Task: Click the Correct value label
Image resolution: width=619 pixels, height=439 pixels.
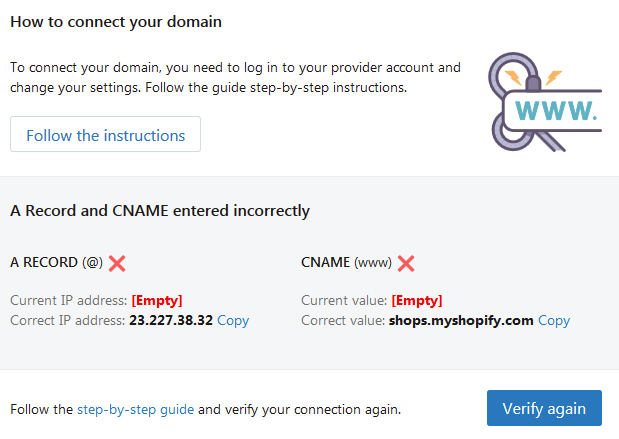Action: coord(343,320)
